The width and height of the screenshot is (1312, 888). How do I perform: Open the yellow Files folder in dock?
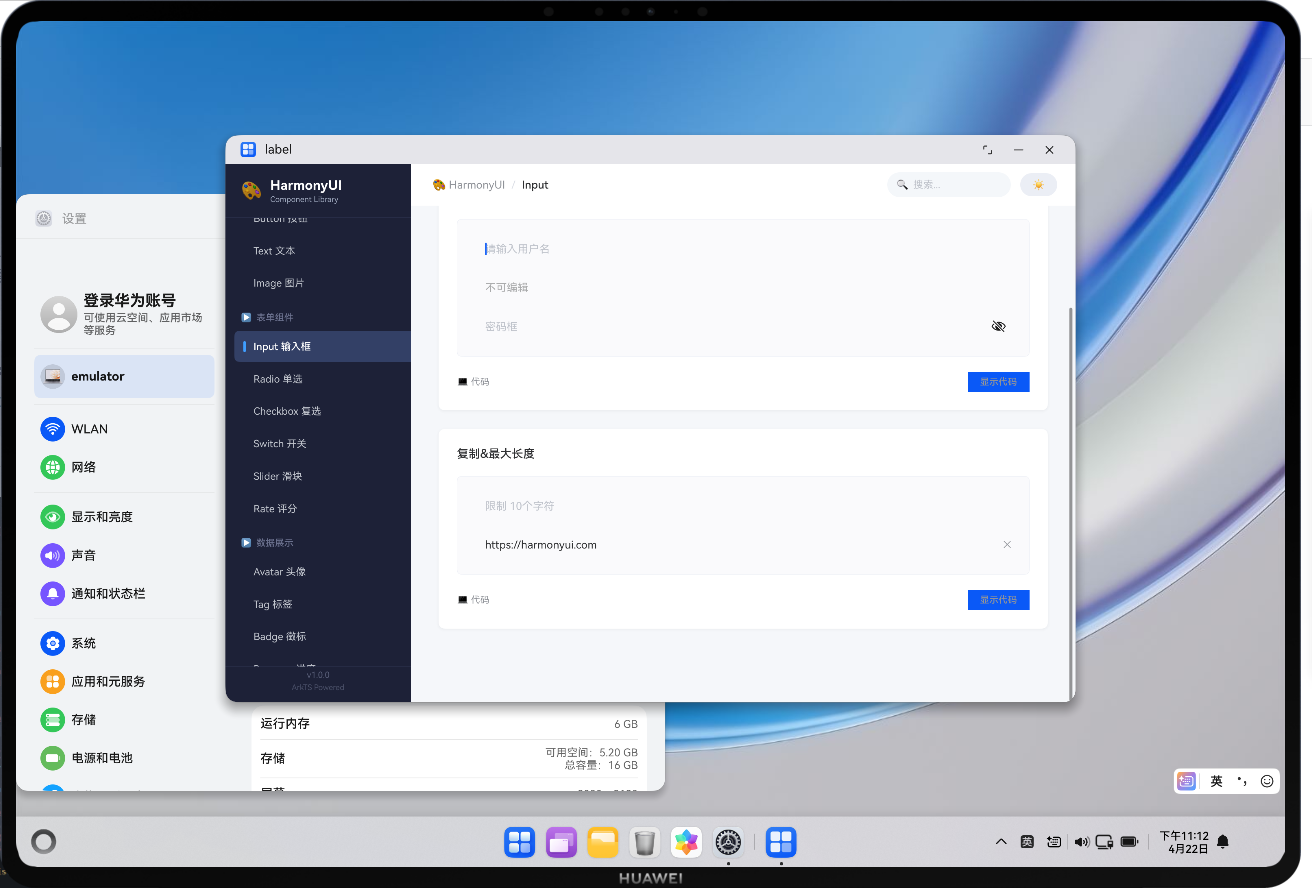click(x=603, y=842)
